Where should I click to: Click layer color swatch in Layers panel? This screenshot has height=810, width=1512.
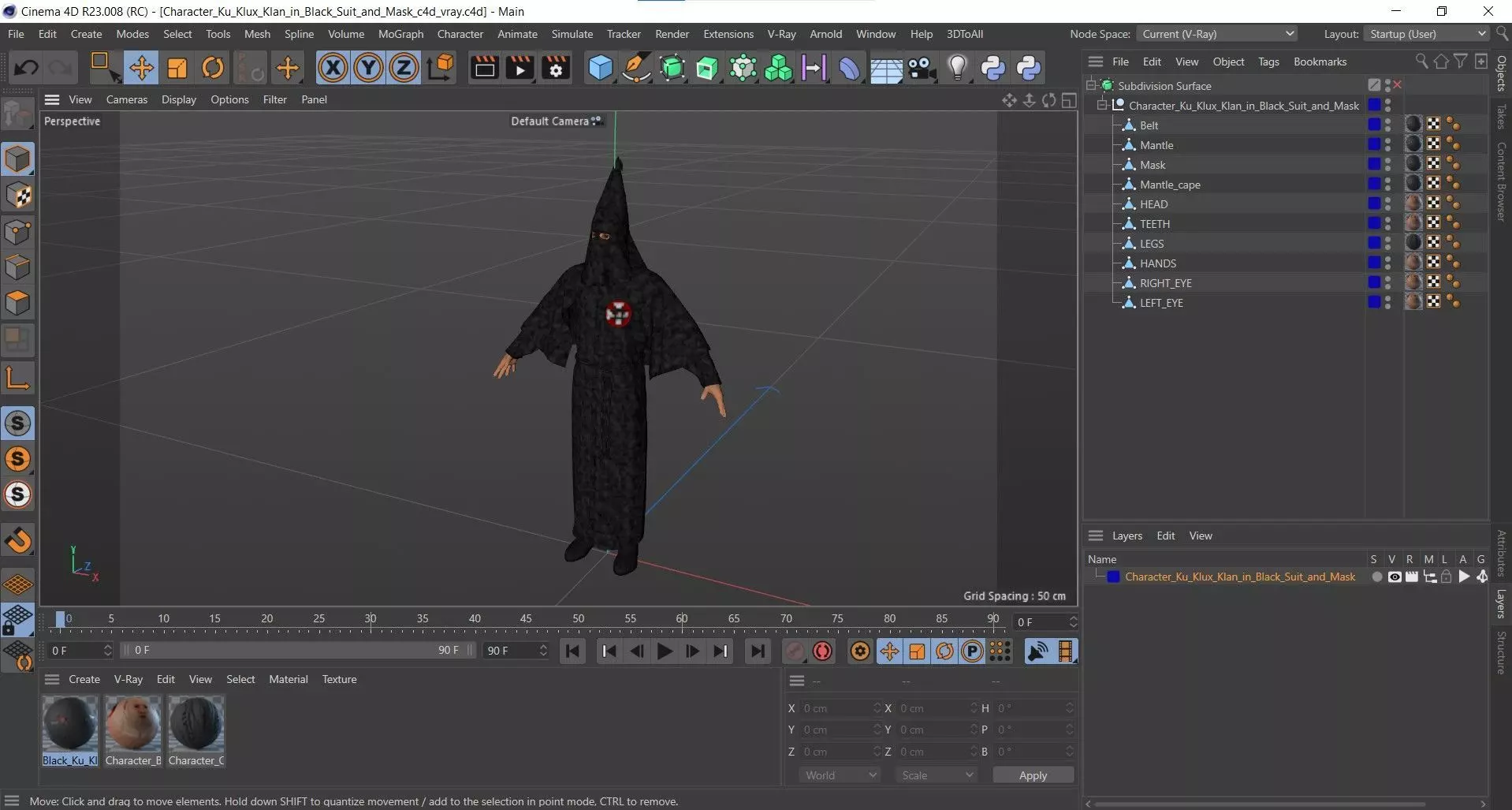(x=1113, y=577)
